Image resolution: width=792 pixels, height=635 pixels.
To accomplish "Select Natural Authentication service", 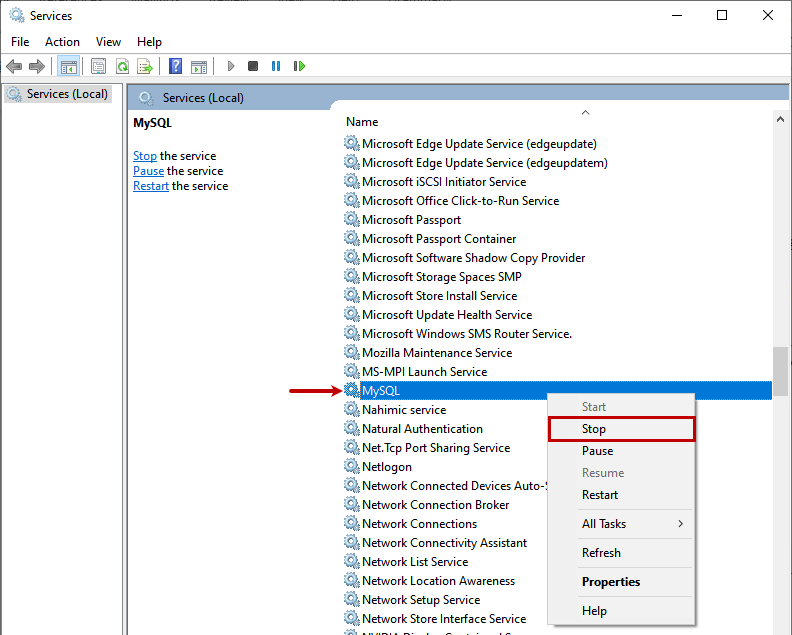I will (422, 429).
